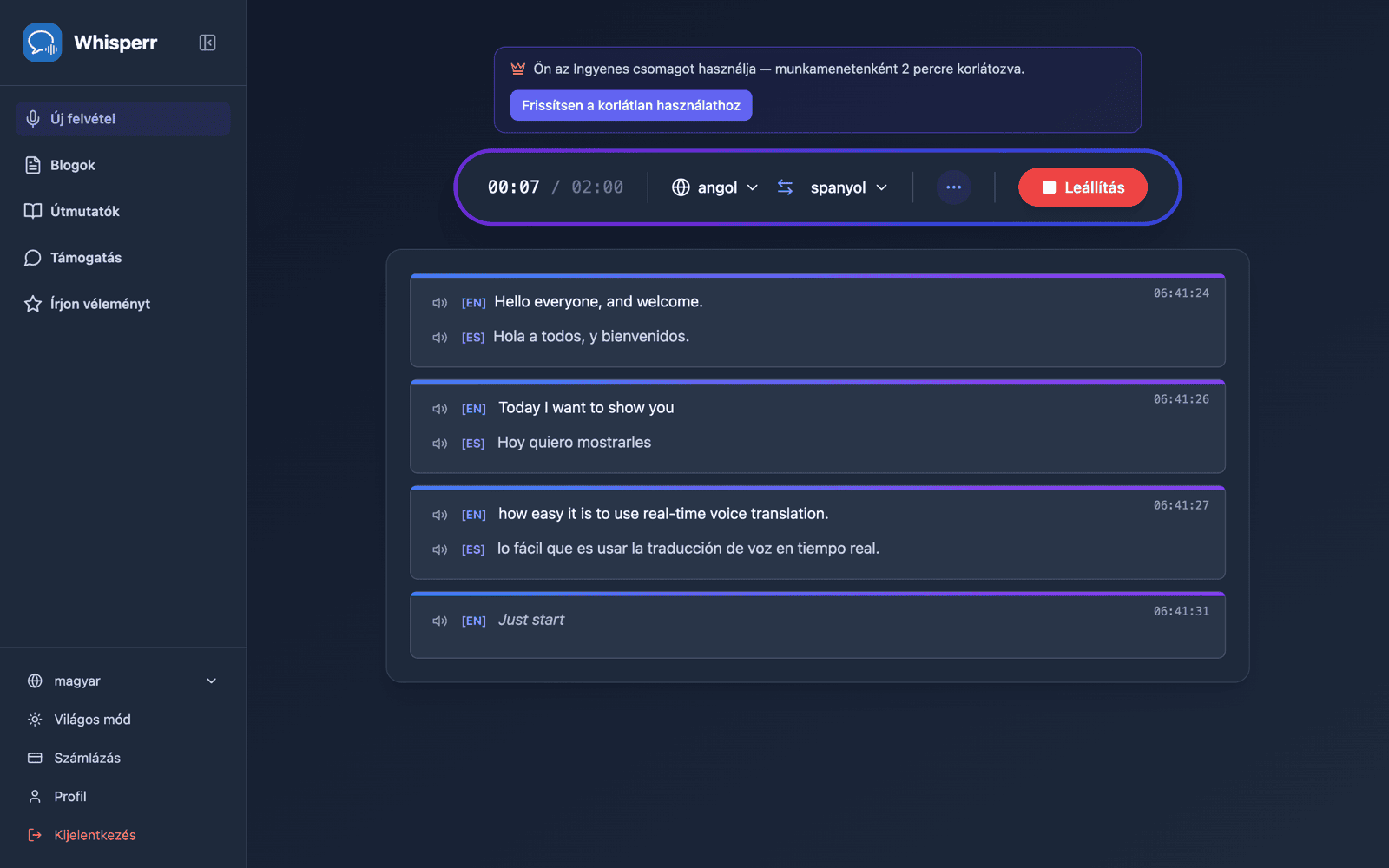Image resolution: width=1389 pixels, height=868 pixels.
Task: Open Blogok page
Action: 122,165
